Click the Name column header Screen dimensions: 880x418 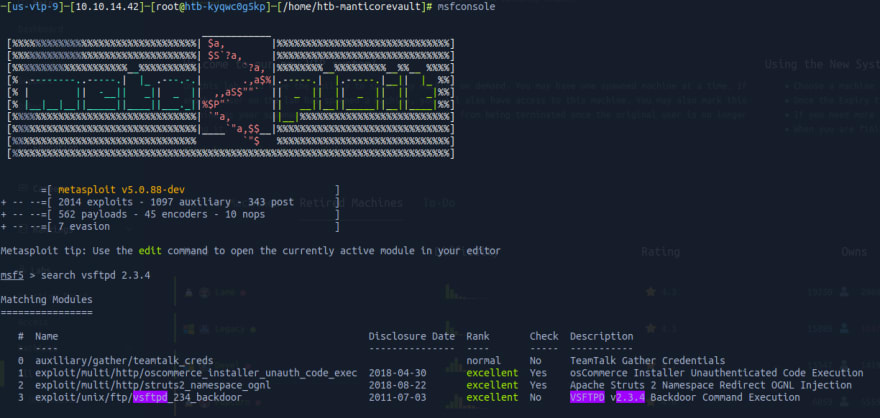(x=47, y=336)
